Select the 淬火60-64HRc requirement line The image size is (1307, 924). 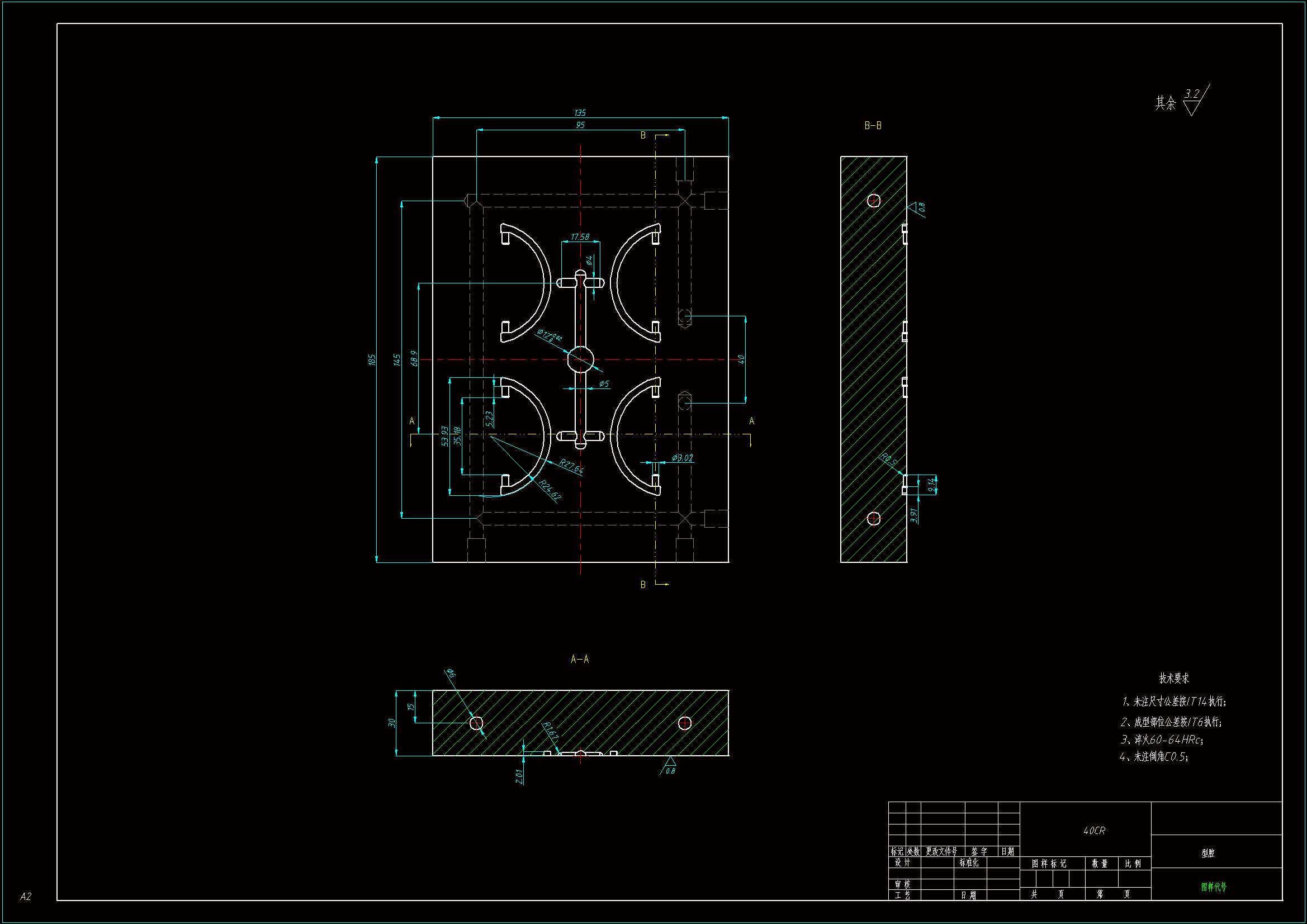(x=1162, y=740)
